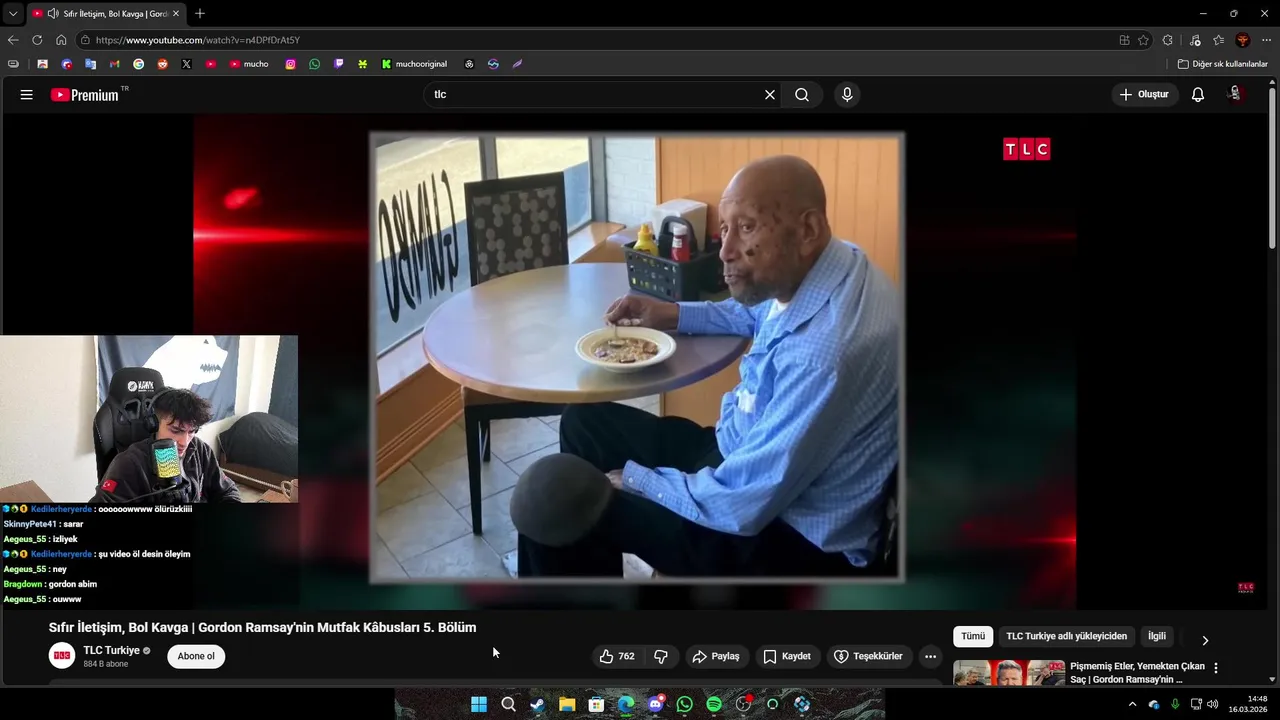This screenshot has height=720, width=1280.
Task: Open the YouTube account avatar menu
Action: pyautogui.click(x=1236, y=94)
